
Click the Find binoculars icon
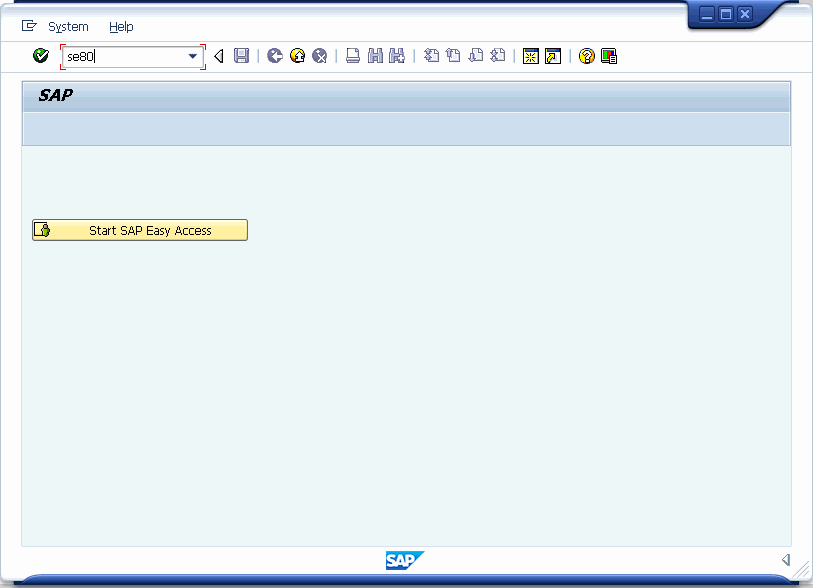(x=375, y=55)
